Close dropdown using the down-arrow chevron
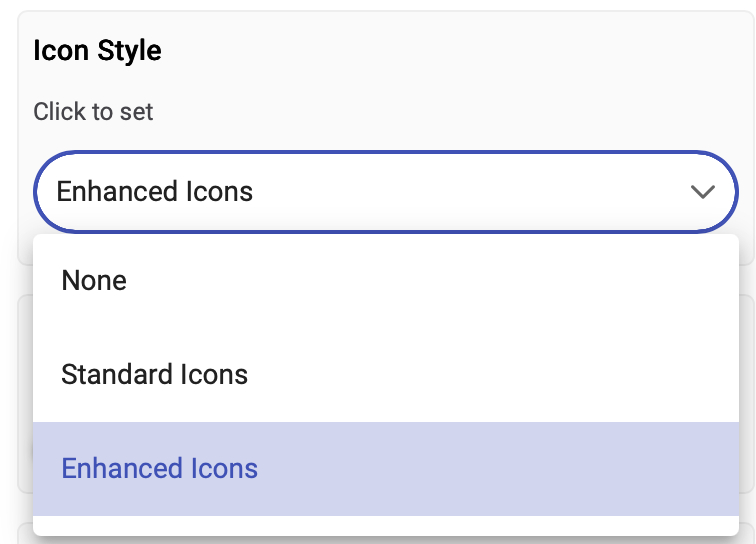This screenshot has height=544, width=756. (703, 191)
